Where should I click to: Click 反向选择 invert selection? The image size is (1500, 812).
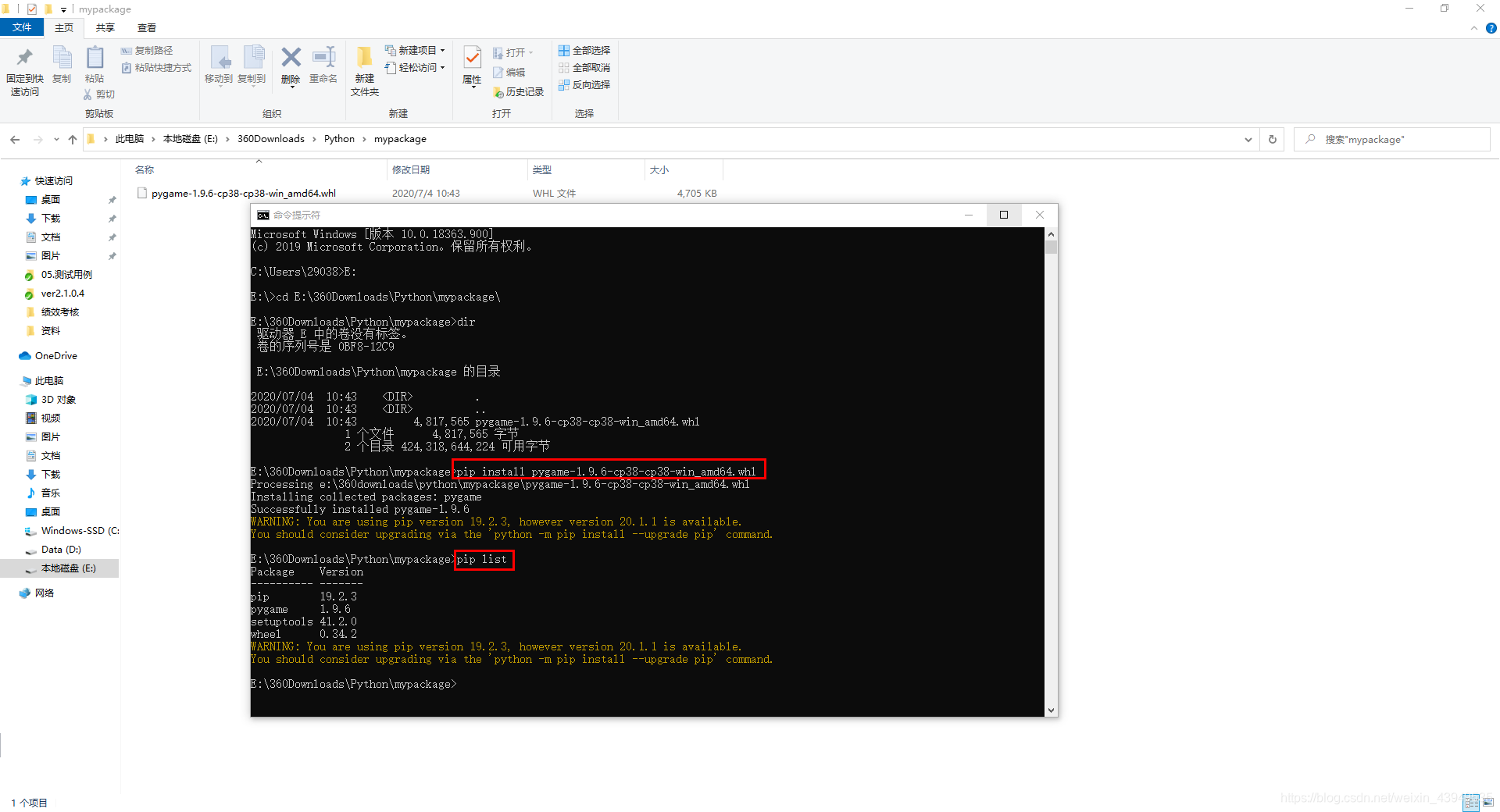click(584, 85)
